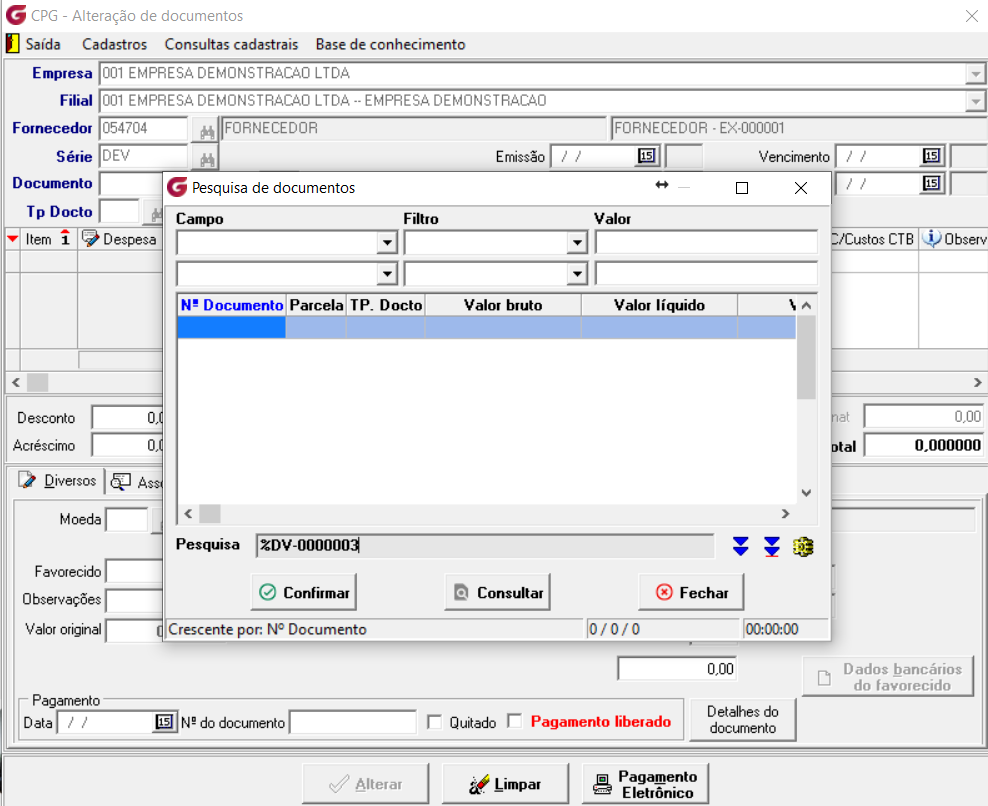
Task: Open the yellow gear search settings
Action: pos(803,546)
